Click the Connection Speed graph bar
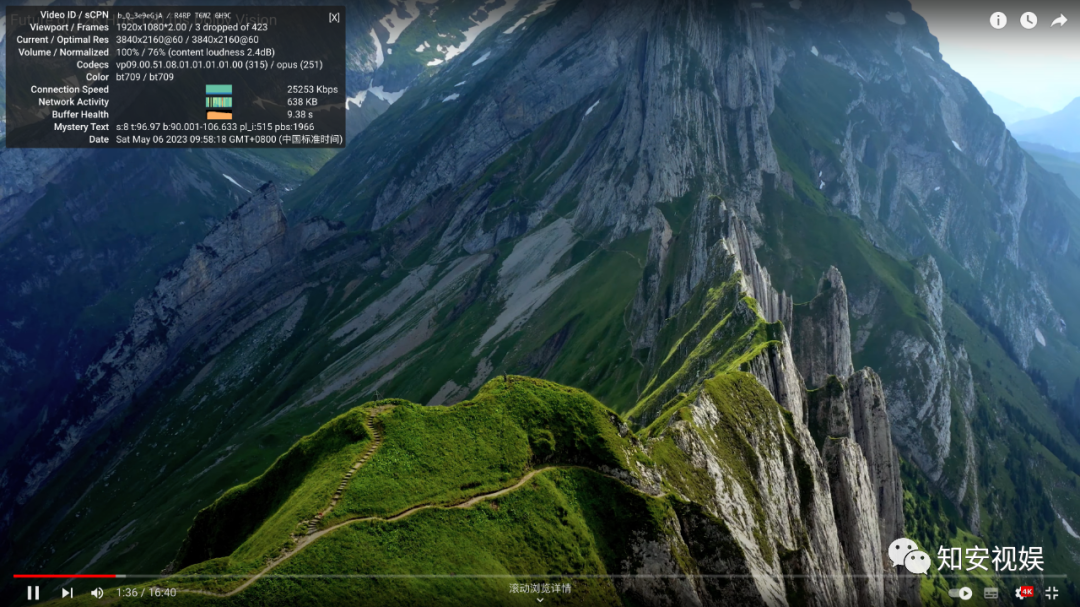This screenshot has height=607, width=1080. tap(219, 90)
